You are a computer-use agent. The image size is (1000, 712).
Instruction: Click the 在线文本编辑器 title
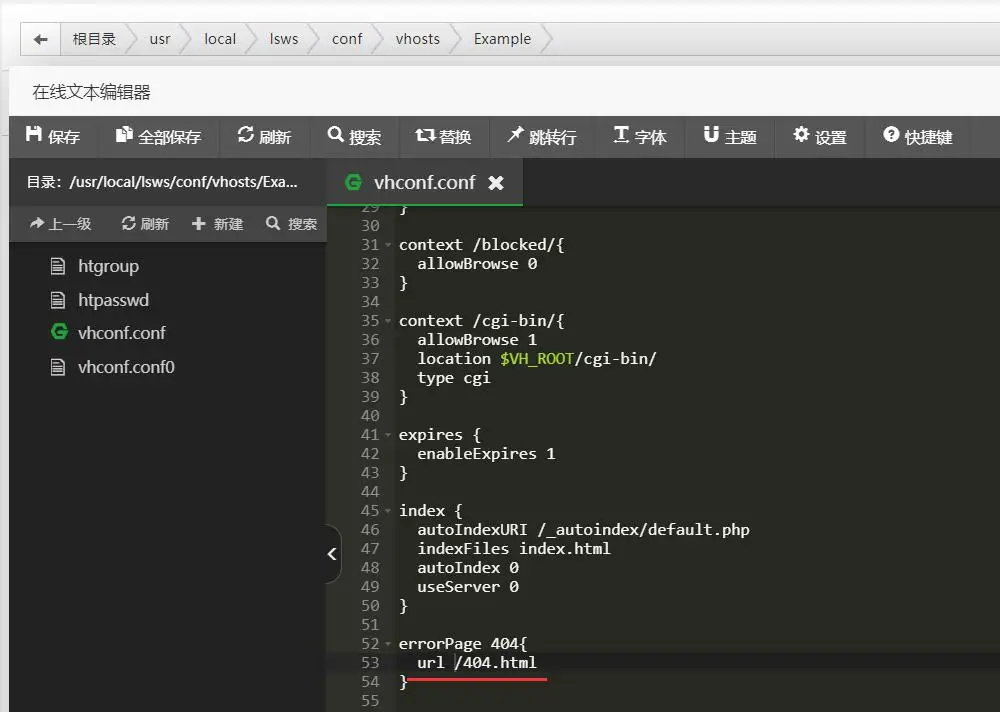pos(91,93)
